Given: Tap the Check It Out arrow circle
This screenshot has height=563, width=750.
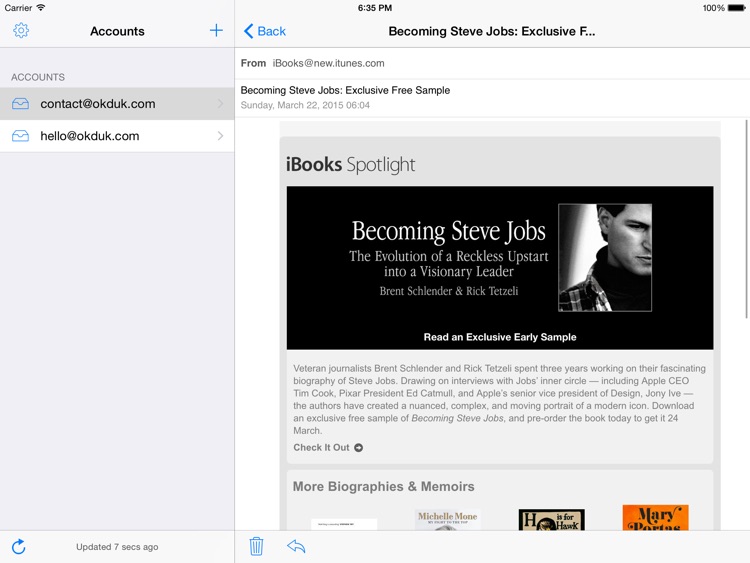Looking at the screenshot, I should [x=358, y=448].
